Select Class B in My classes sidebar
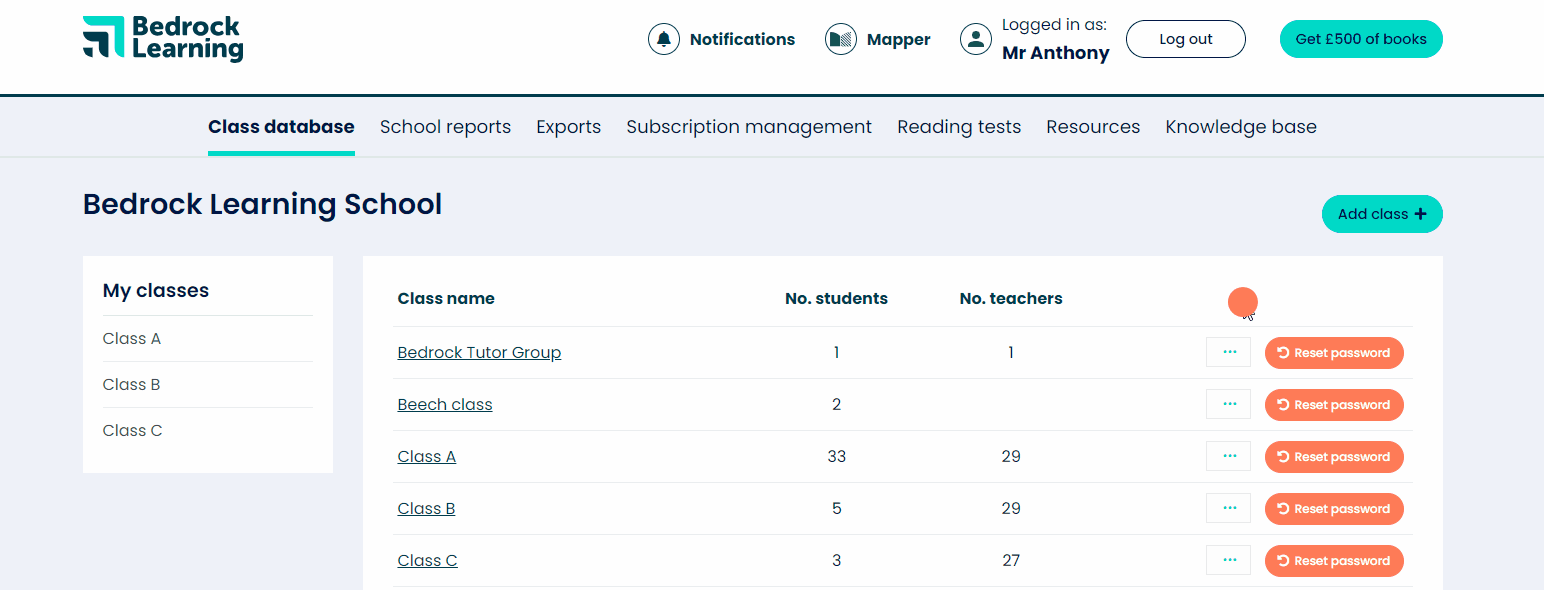Viewport: 1544px width, 590px height. pos(131,384)
